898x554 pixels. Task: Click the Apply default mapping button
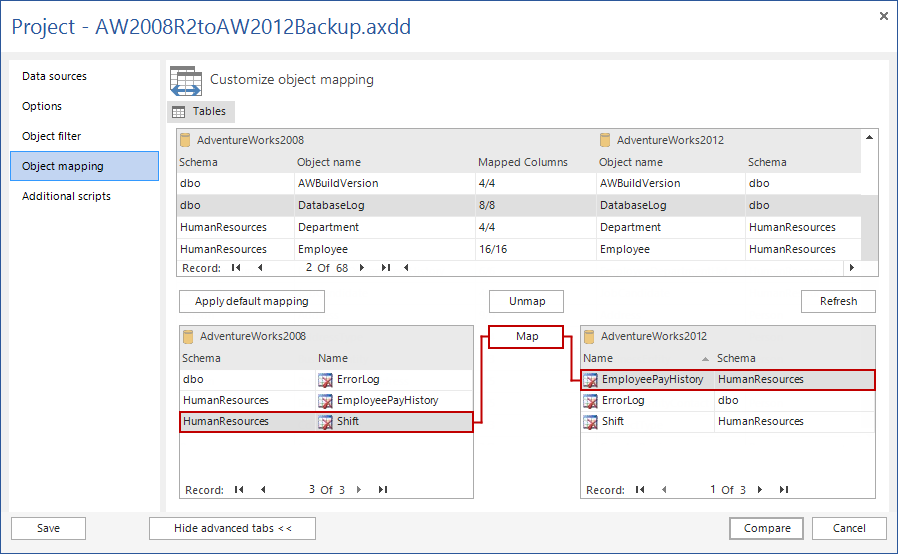(x=252, y=301)
